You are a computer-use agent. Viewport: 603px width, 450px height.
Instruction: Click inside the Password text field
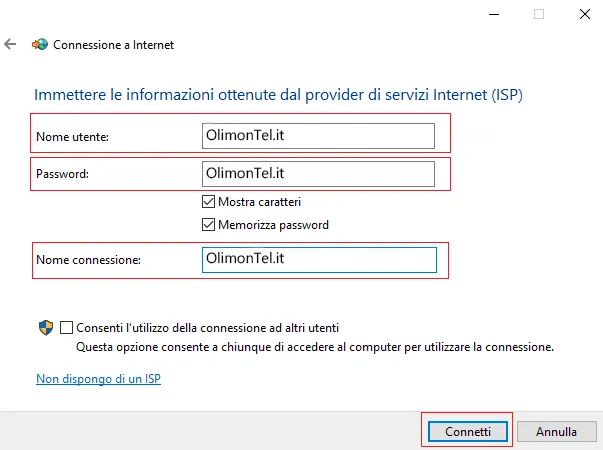318,174
